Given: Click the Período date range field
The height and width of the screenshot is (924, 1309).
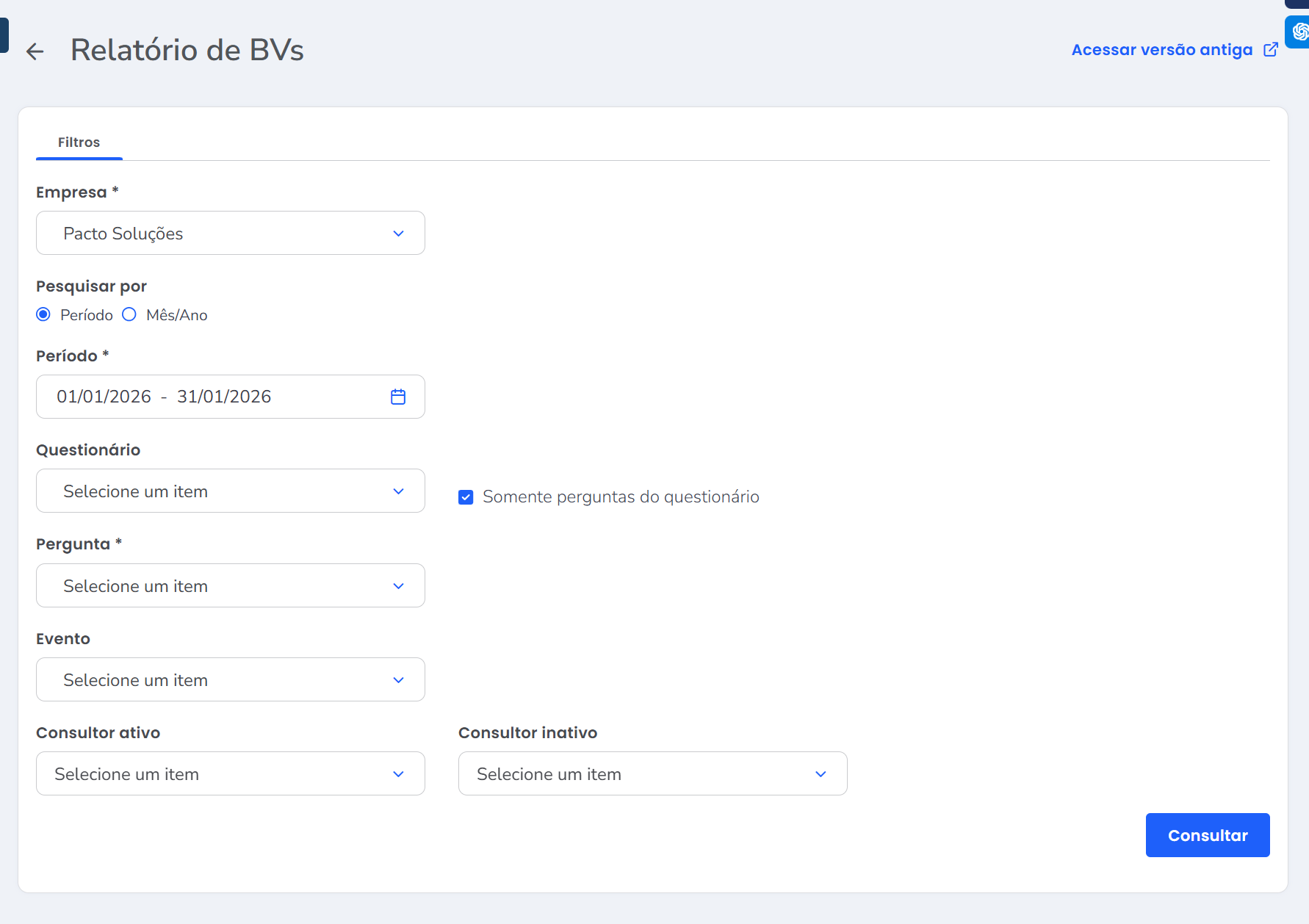Looking at the screenshot, I should click(x=213, y=397).
